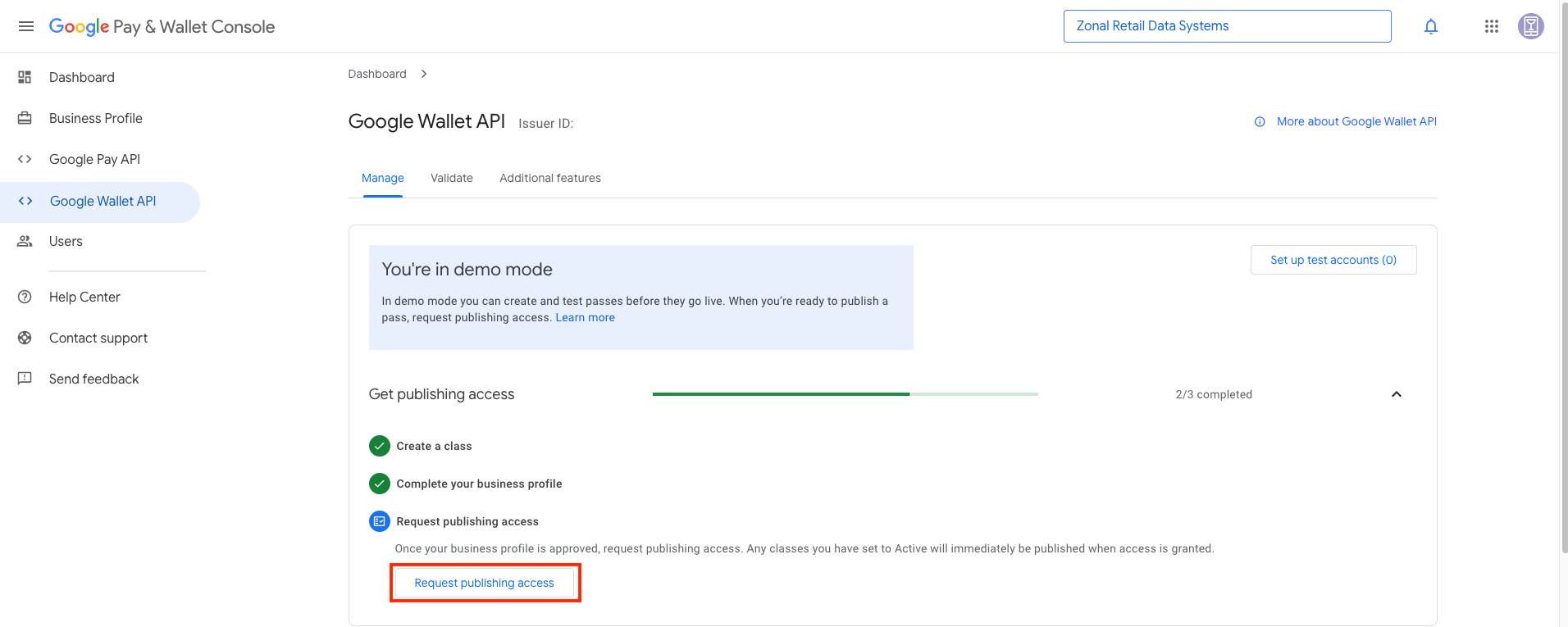Click the Help Center question icon
1568x627 pixels.
click(x=25, y=297)
